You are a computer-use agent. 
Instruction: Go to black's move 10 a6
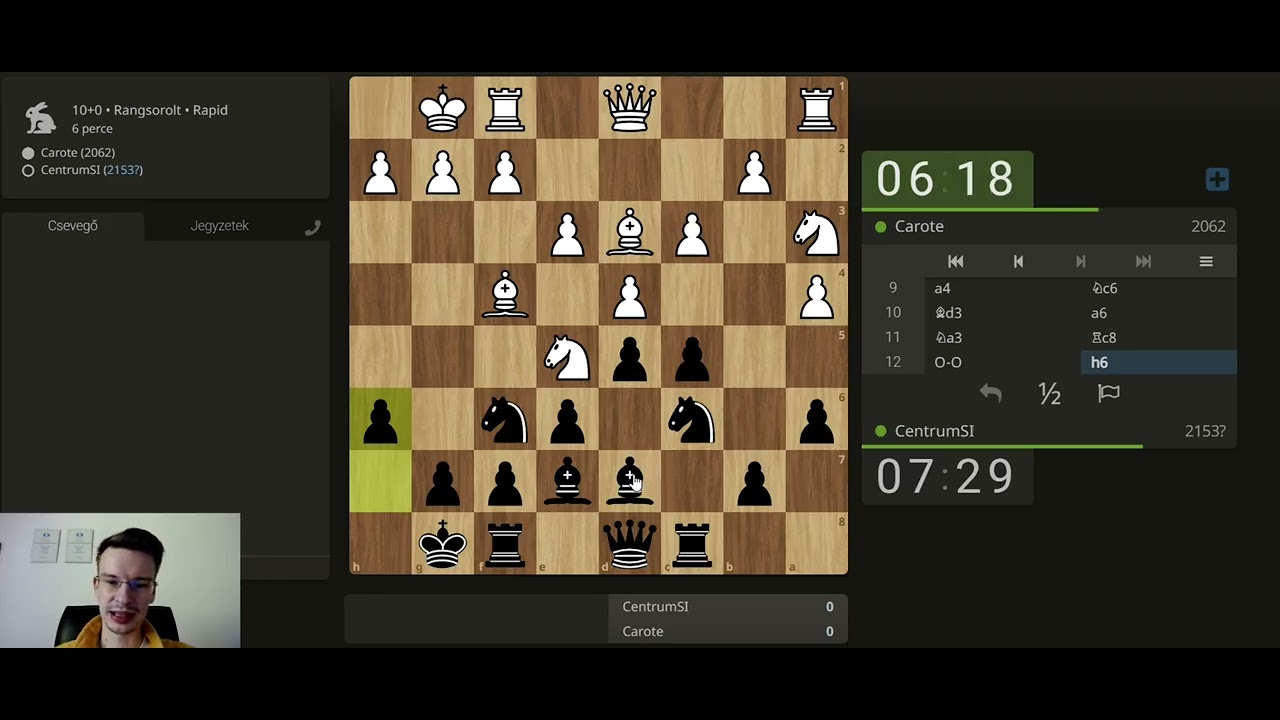(x=1158, y=313)
